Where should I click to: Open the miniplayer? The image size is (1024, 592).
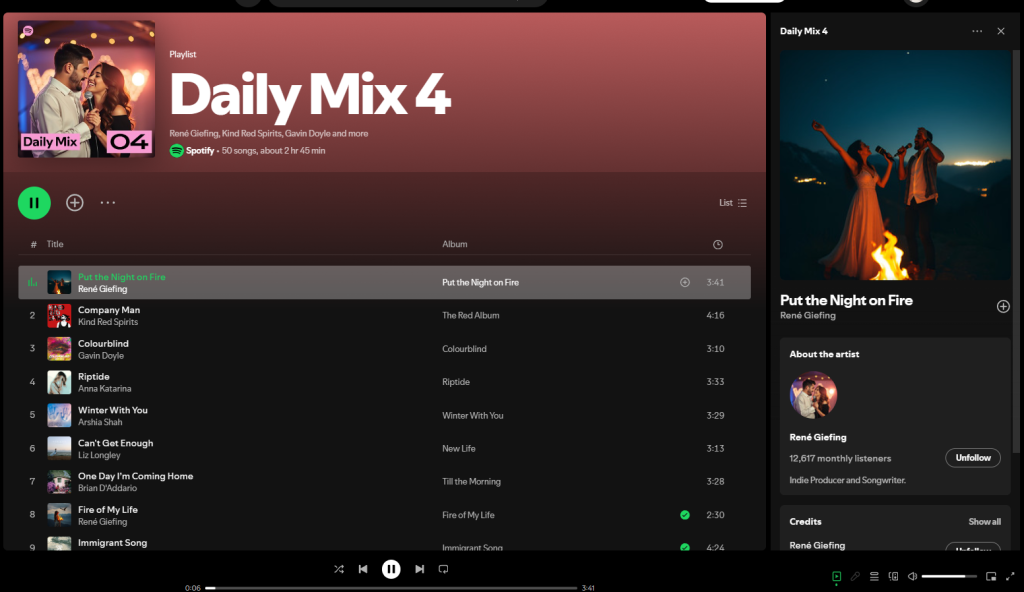(991, 576)
